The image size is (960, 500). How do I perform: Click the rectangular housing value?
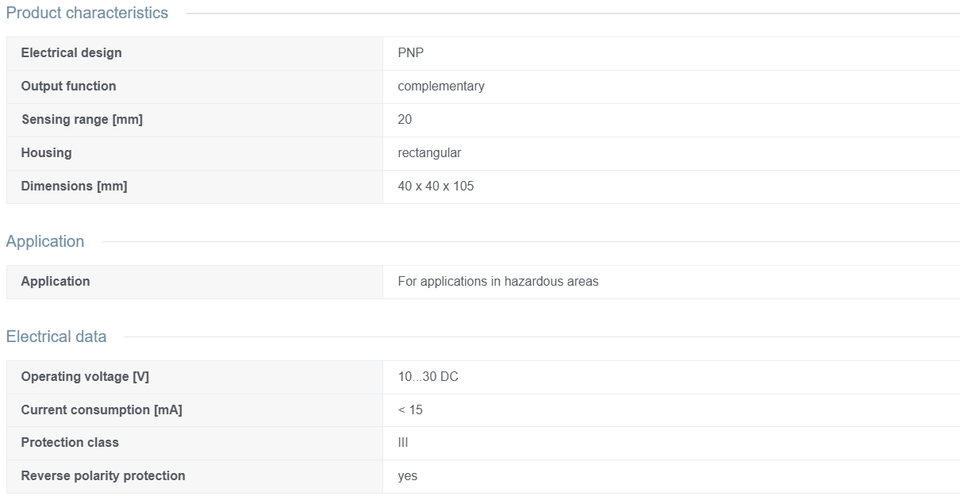pos(429,153)
